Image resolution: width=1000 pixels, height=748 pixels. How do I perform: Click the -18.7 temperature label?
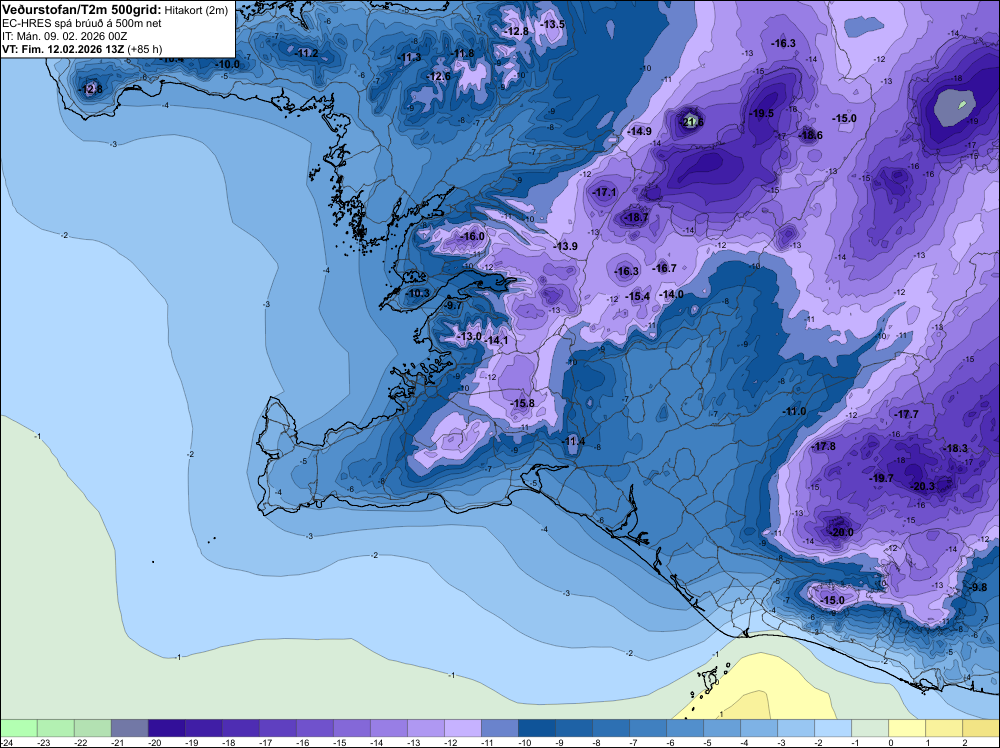(x=636, y=217)
